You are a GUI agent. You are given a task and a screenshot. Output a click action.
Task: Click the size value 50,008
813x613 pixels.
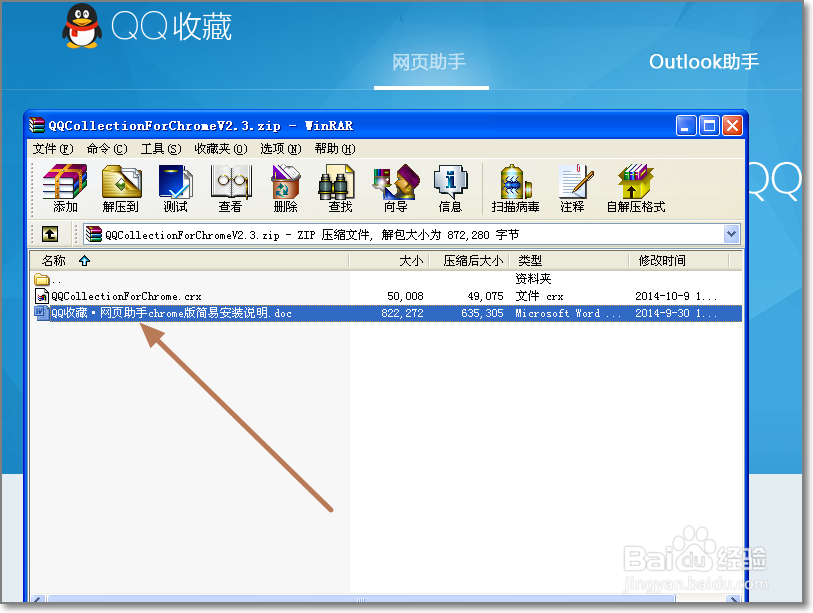[x=405, y=296]
